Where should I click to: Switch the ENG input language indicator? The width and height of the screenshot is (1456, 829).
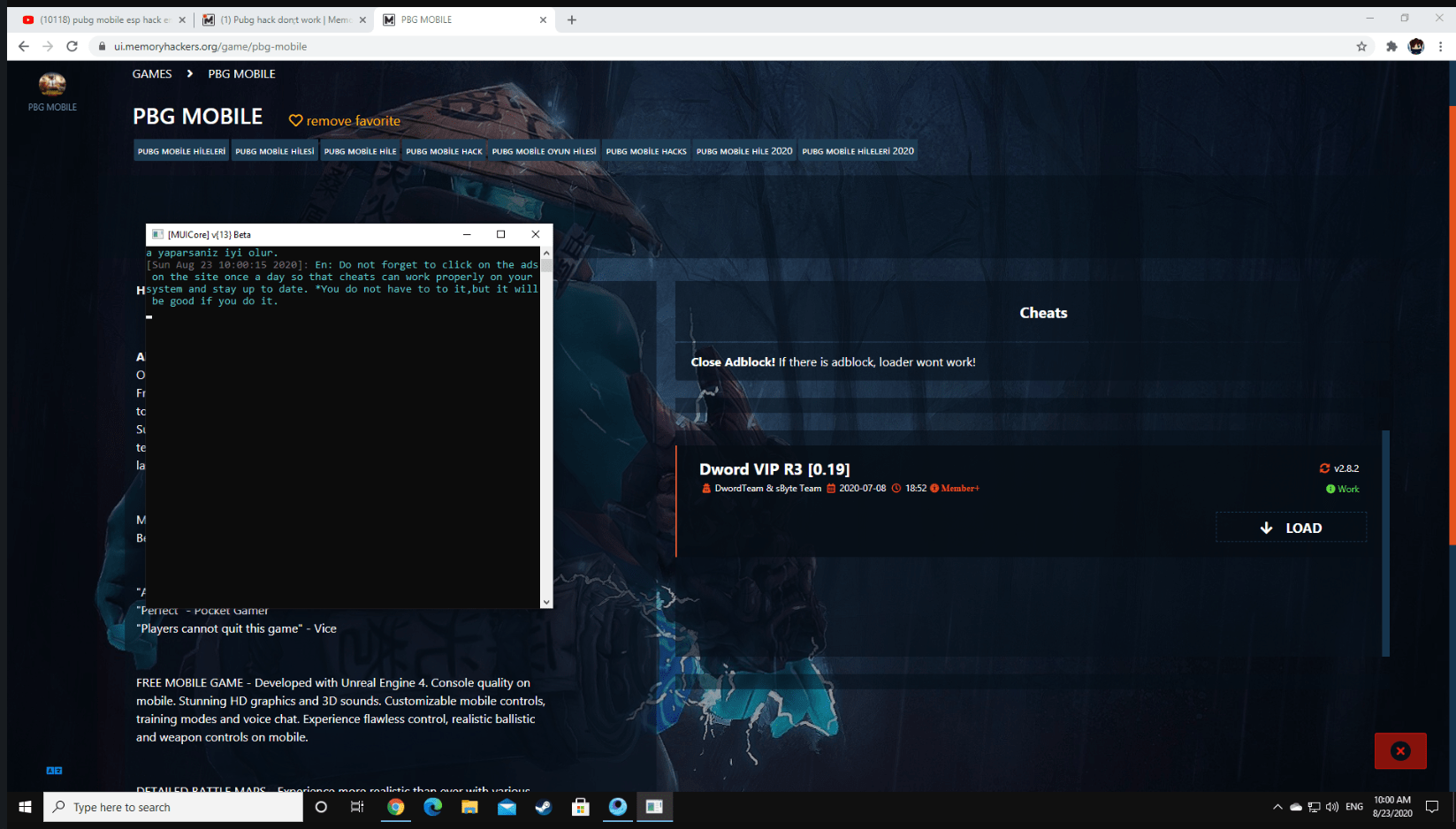1354,807
